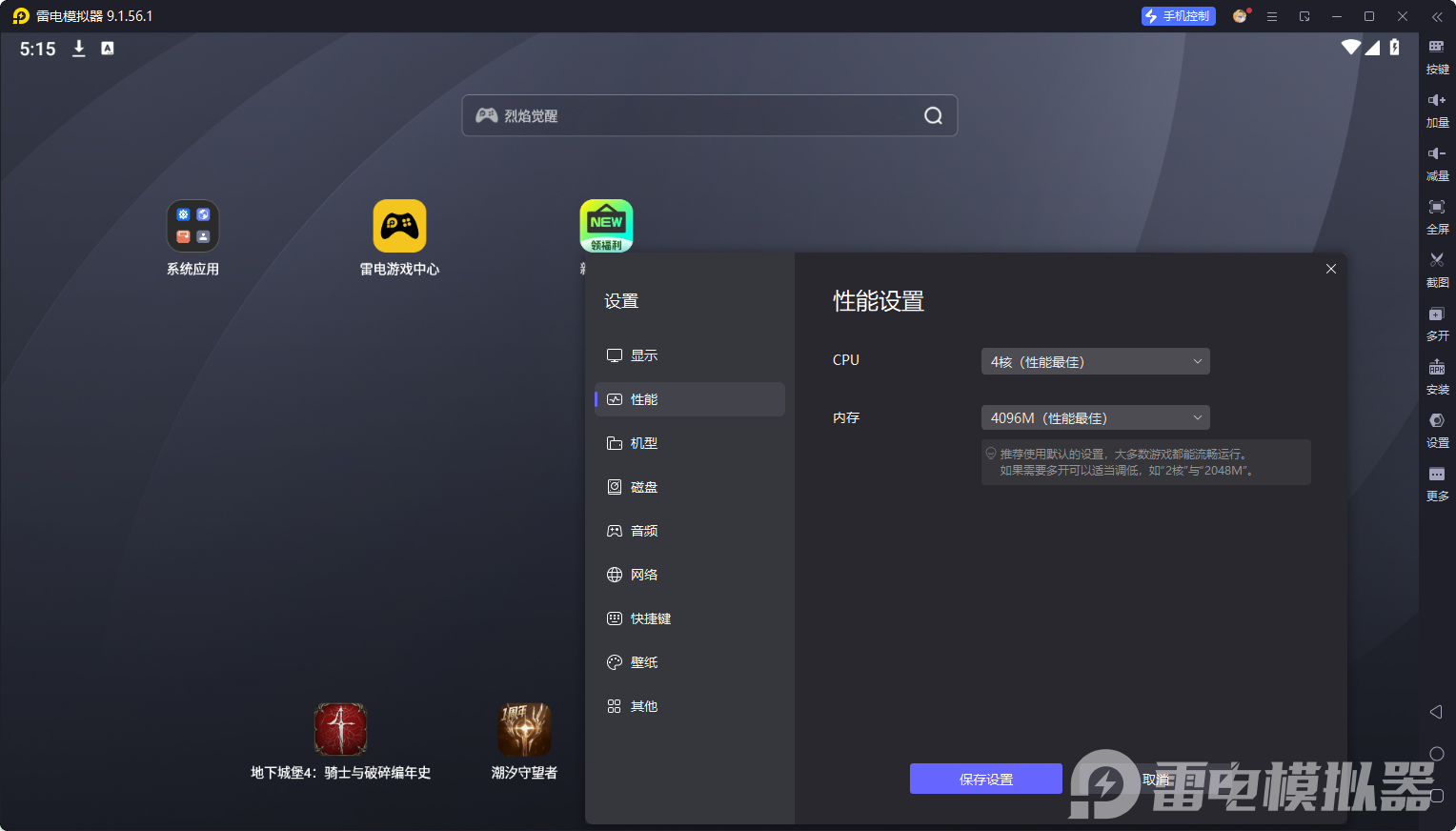Screen dimensions: 1456x831
Task: Open the 音频 settings section
Action: point(690,531)
